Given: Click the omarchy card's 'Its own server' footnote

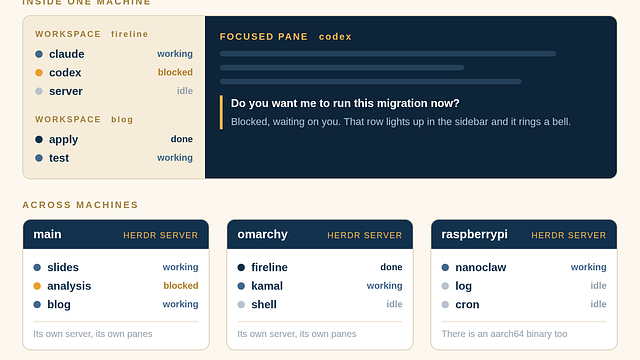Looking at the screenshot, I should tap(297, 334).
